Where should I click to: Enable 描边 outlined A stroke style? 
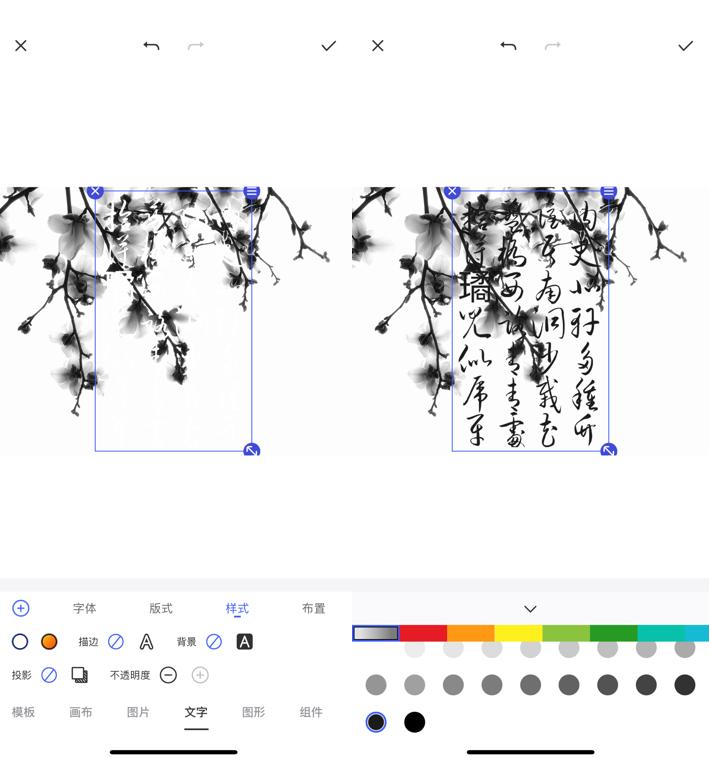(x=146, y=642)
